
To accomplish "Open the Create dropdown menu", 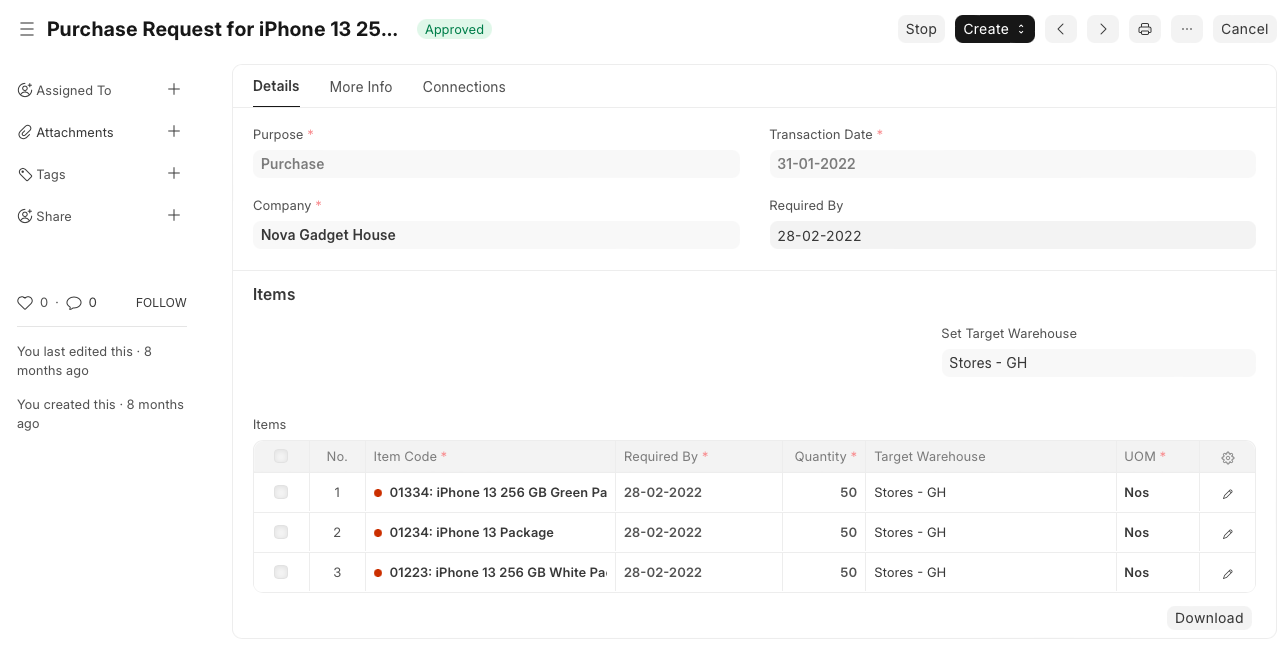I will click(993, 29).
